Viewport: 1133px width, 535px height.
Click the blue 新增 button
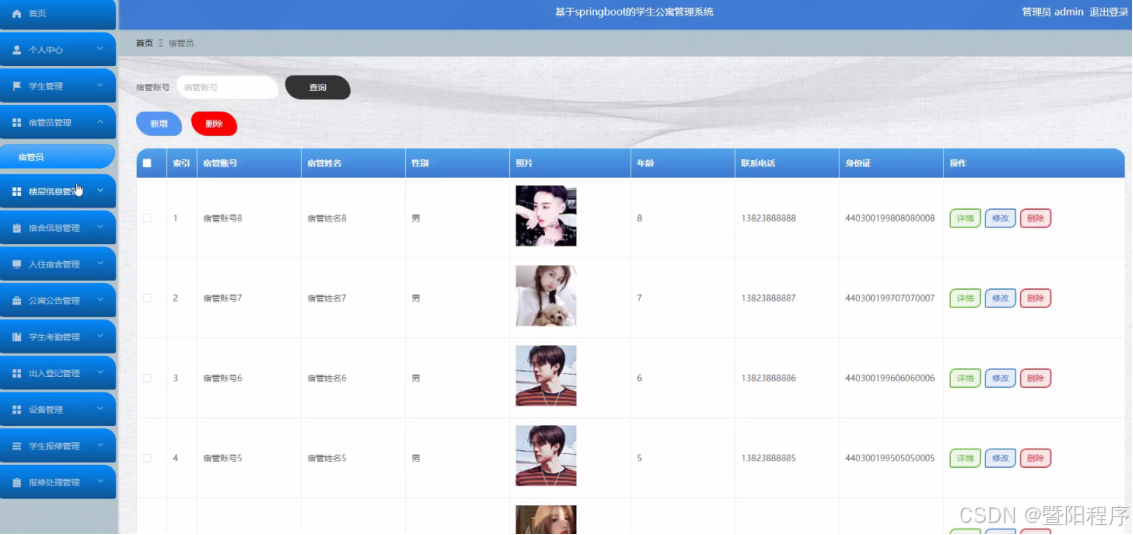coord(159,124)
